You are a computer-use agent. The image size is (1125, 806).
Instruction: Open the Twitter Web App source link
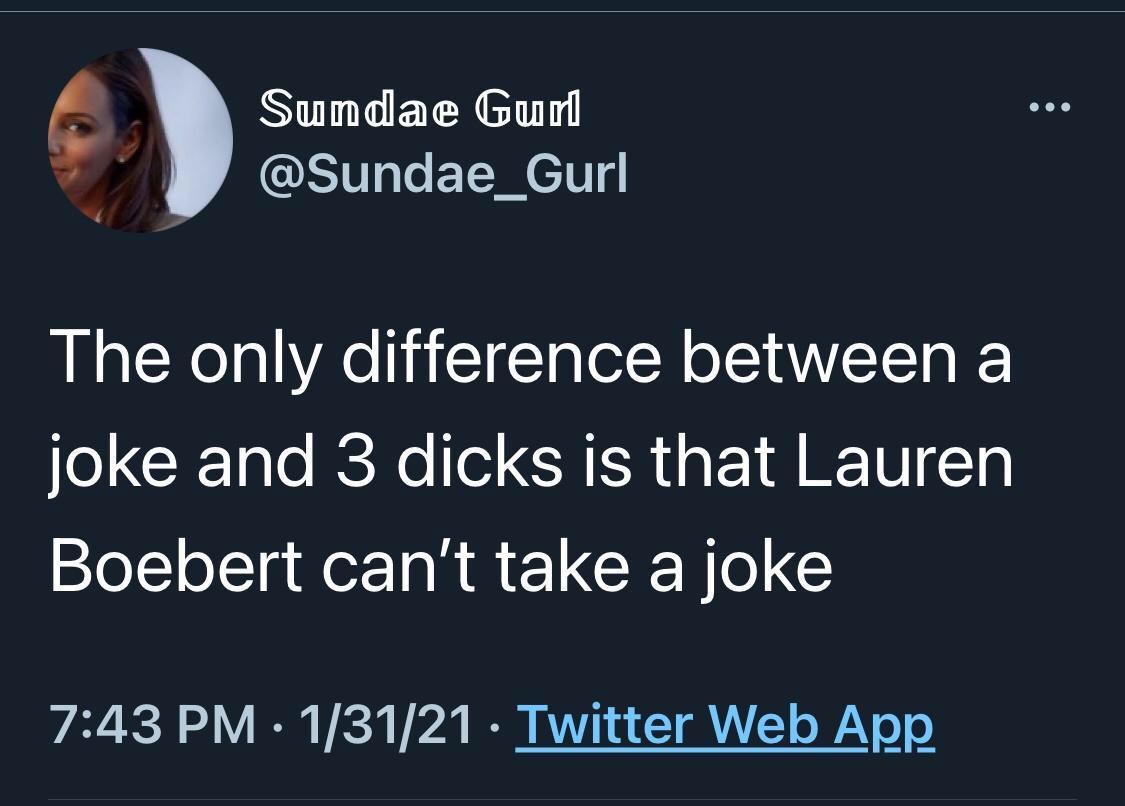coord(724,726)
